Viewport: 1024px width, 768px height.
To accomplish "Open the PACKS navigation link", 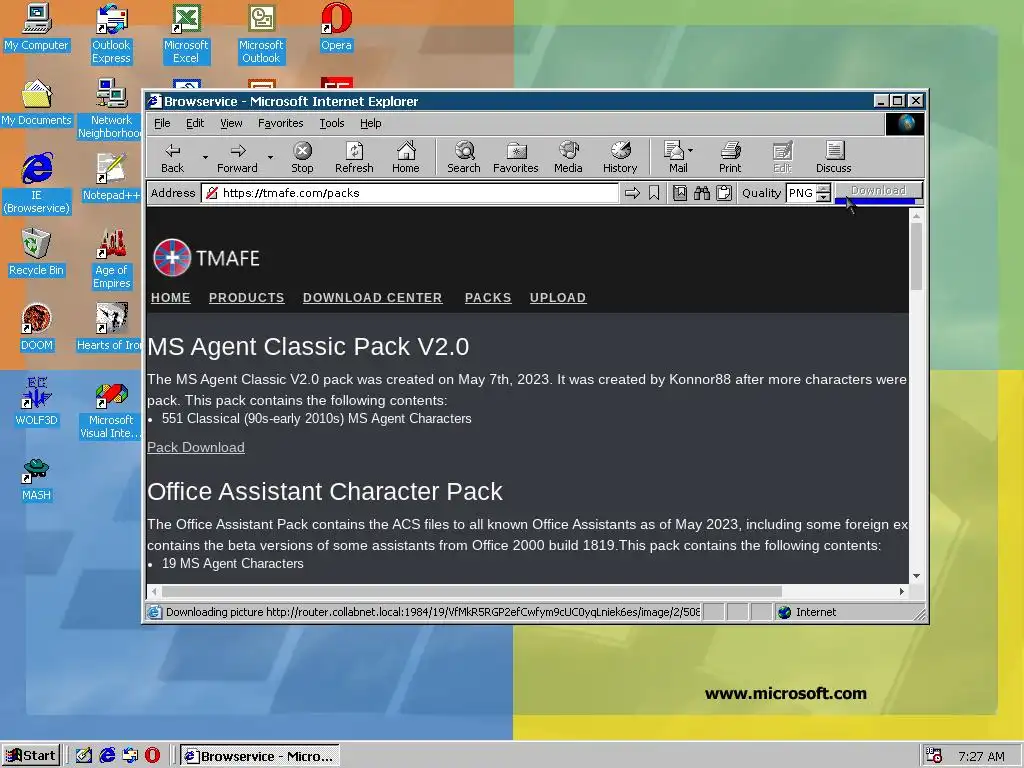I will (x=488, y=298).
